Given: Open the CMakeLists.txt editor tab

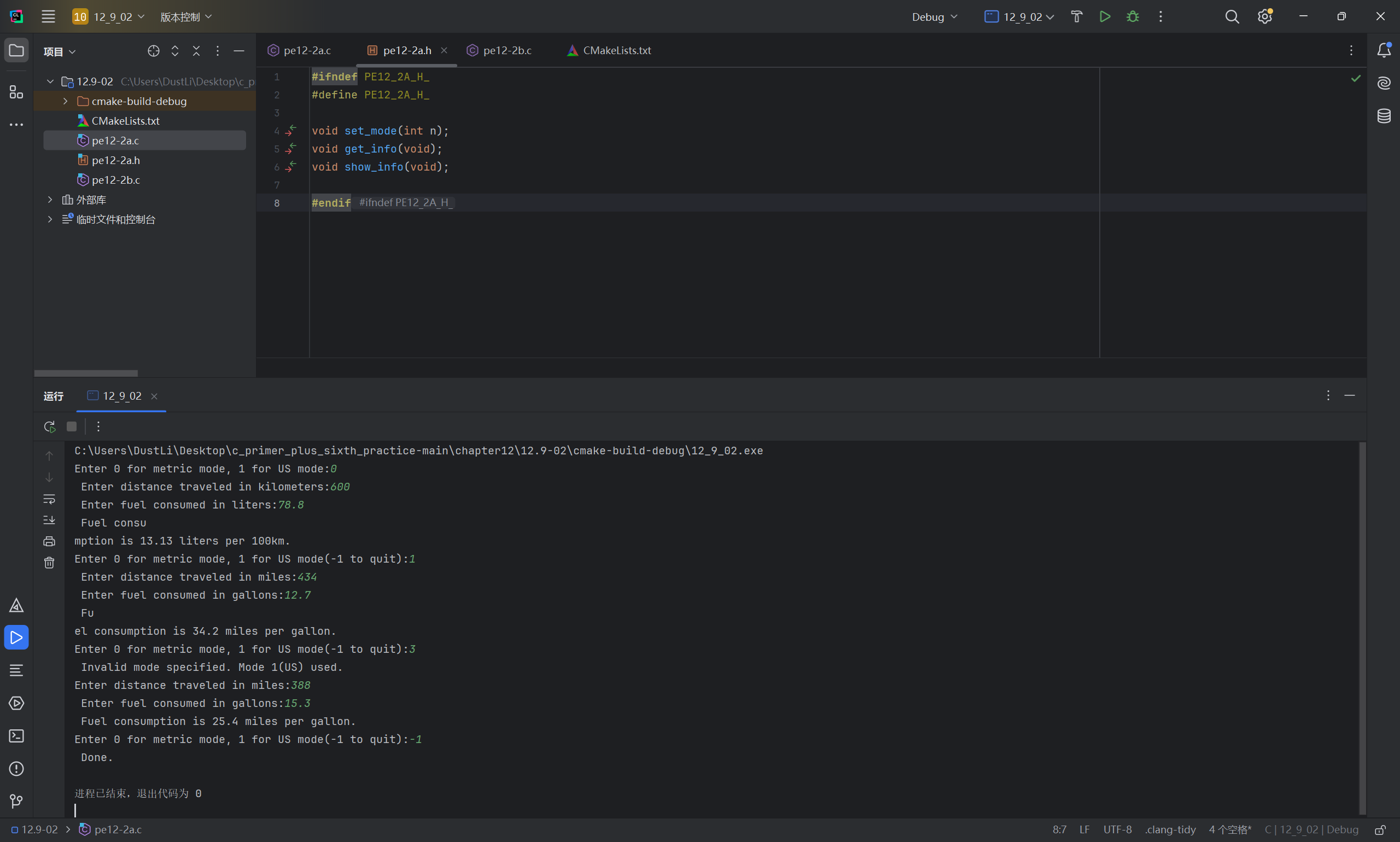Looking at the screenshot, I should (616, 50).
